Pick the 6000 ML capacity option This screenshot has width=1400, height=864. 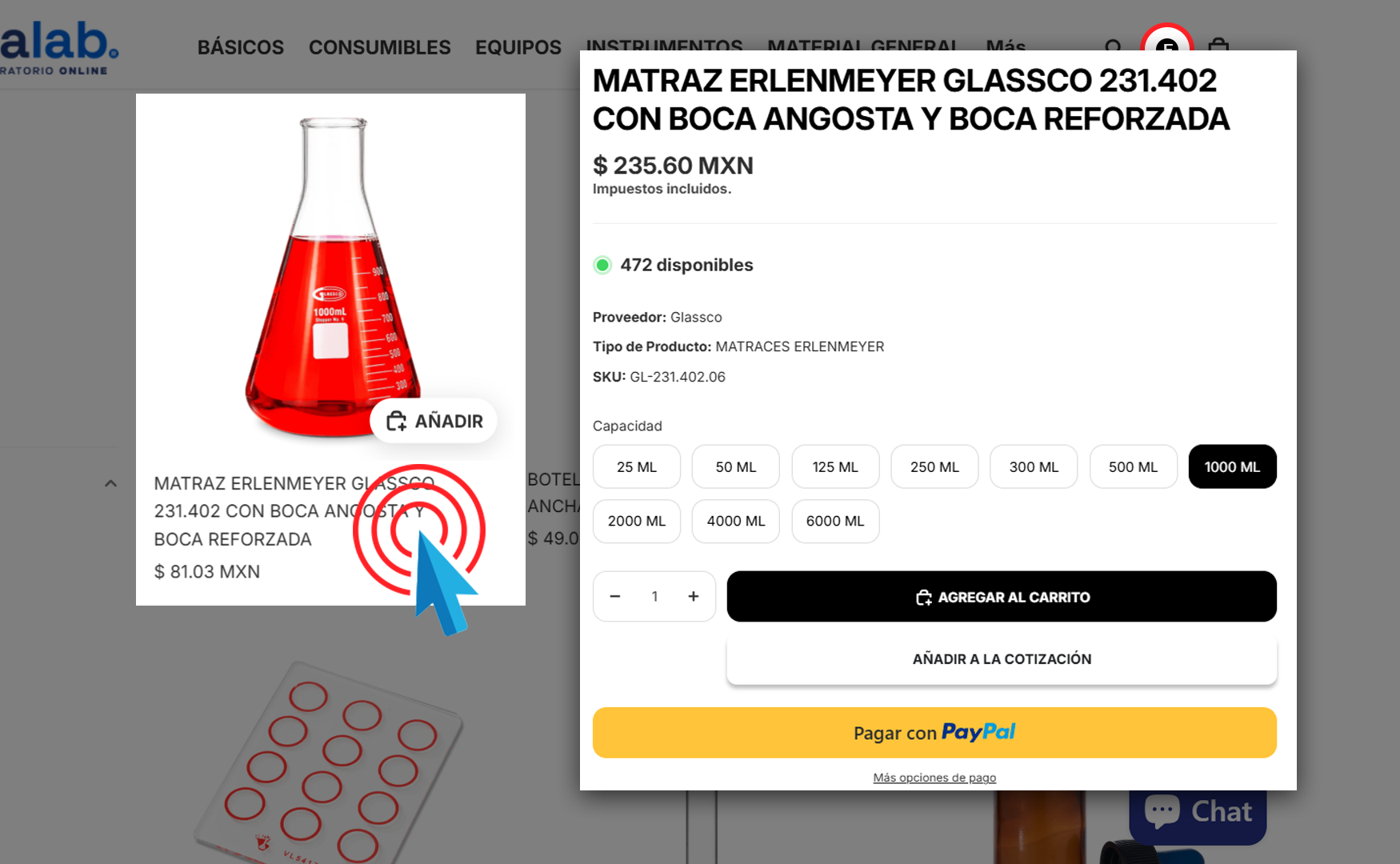coord(835,521)
